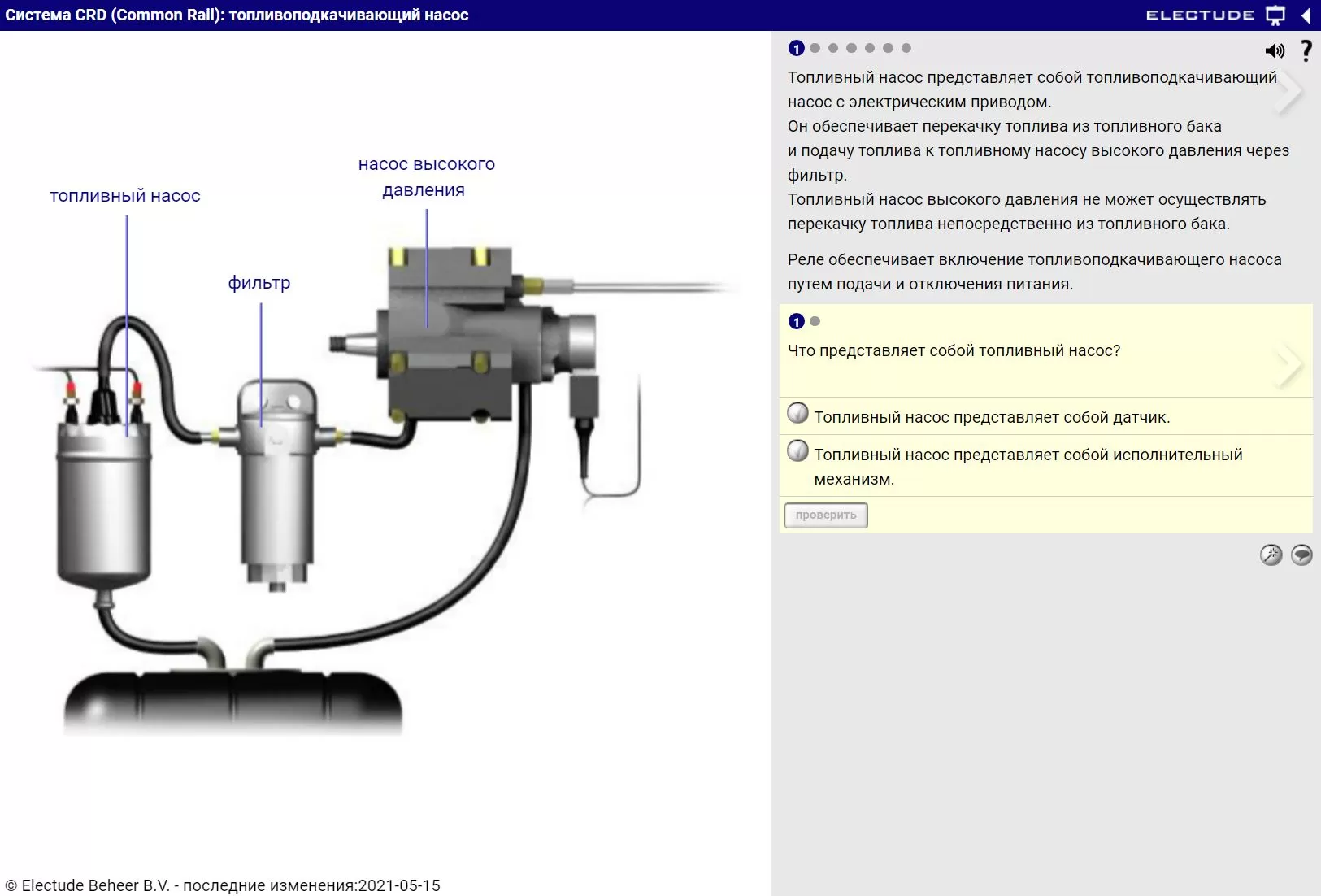Open help via question mark icon
The width and height of the screenshot is (1321, 896).
(1306, 50)
